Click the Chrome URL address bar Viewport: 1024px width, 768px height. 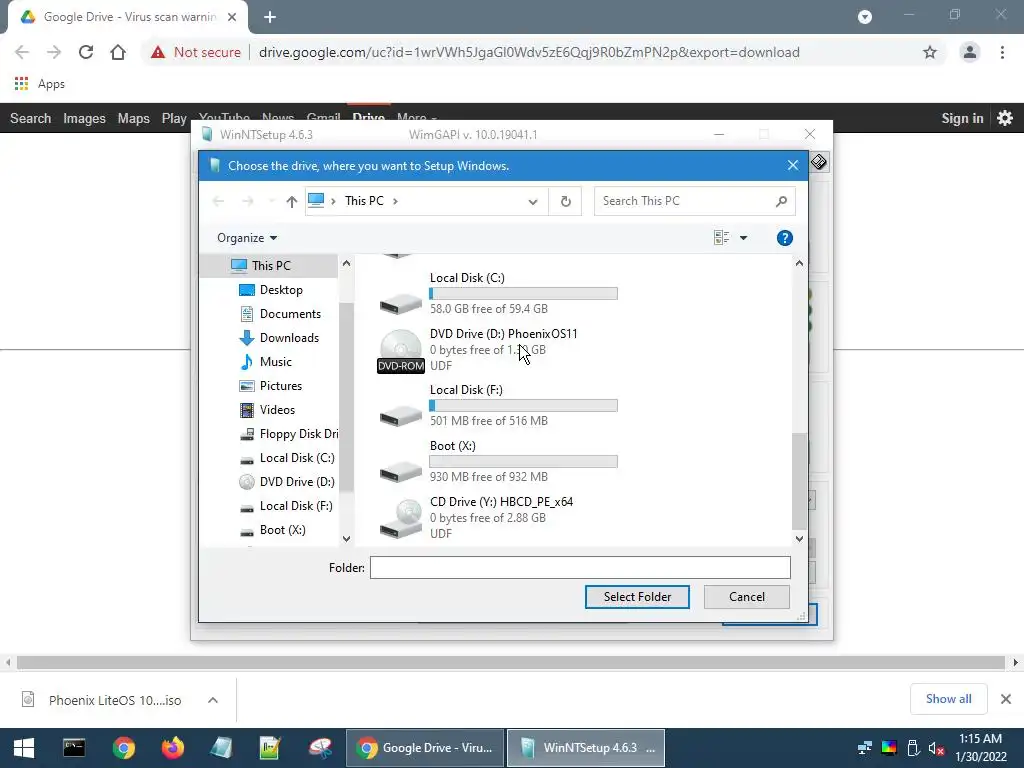pyautogui.click(x=529, y=52)
